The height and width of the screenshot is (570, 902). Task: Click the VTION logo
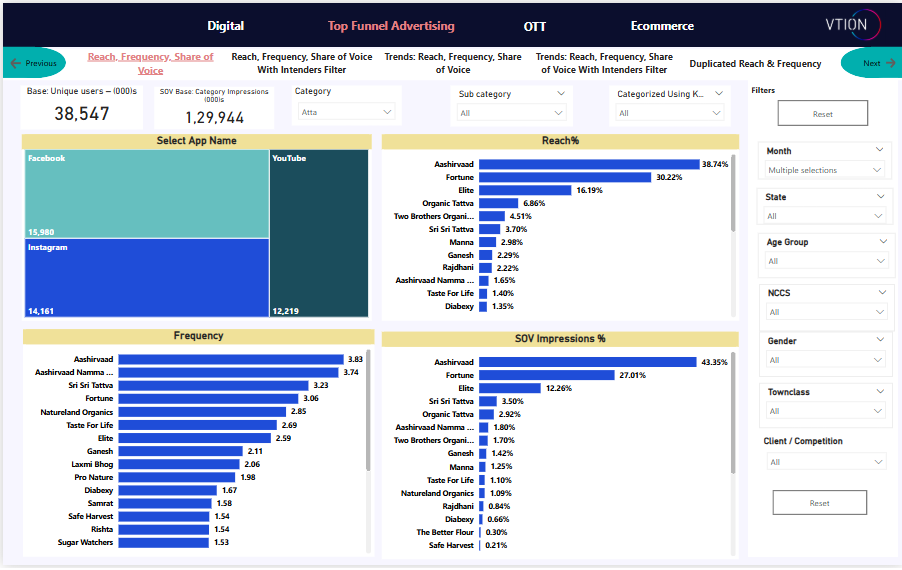852,25
